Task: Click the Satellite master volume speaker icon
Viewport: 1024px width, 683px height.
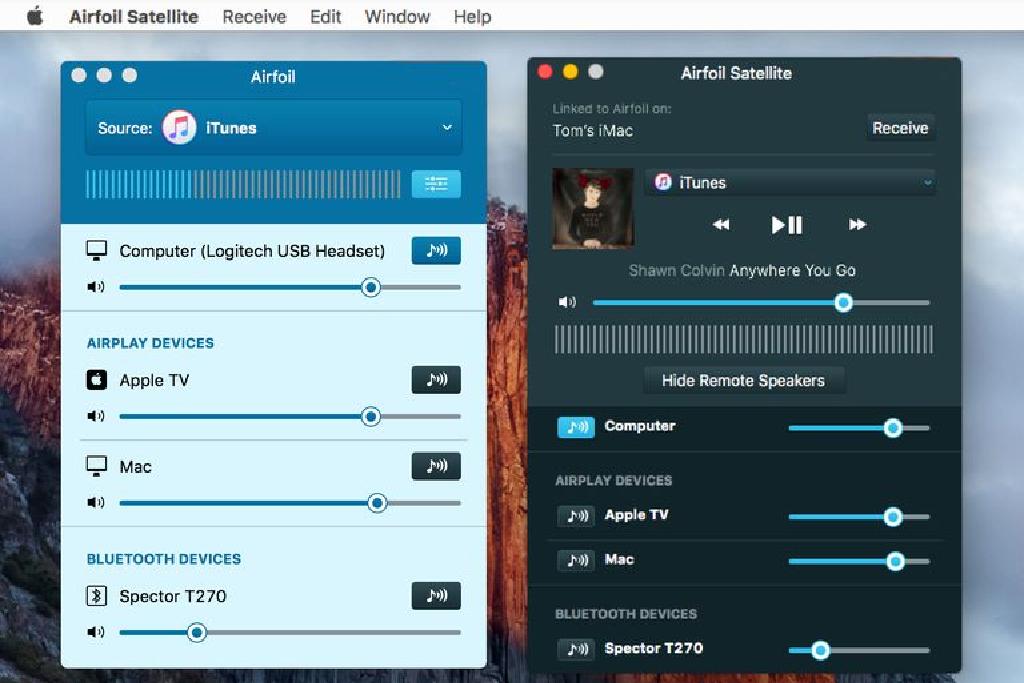Action: (x=567, y=302)
